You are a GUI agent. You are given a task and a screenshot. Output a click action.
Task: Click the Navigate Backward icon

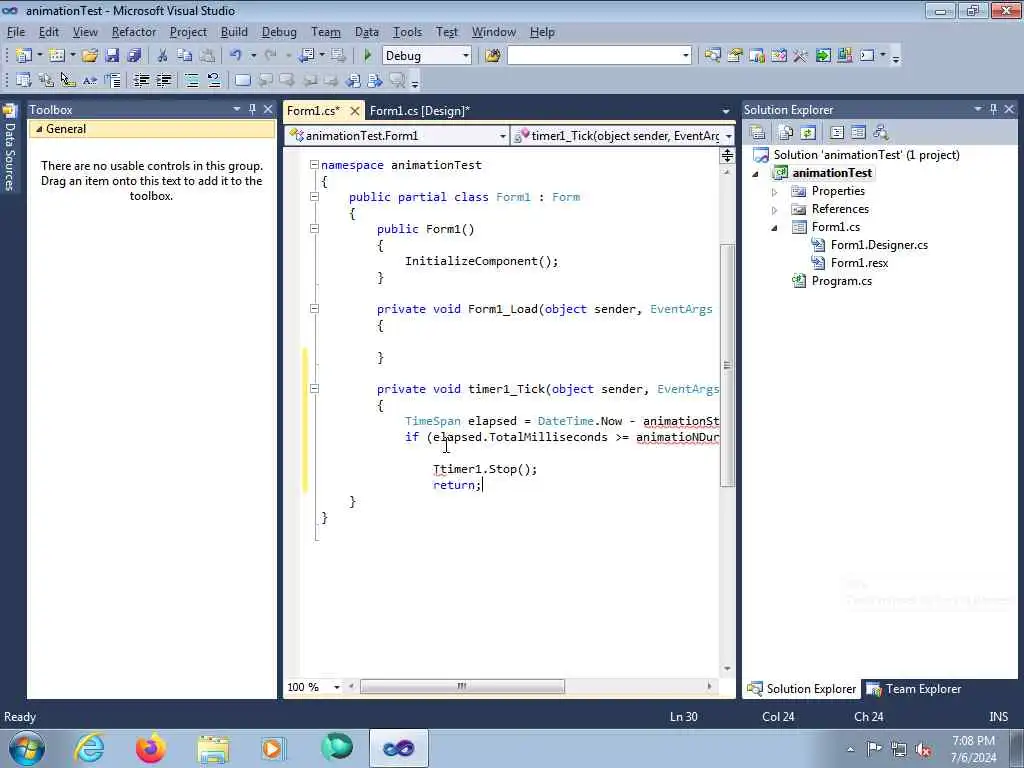coord(306,56)
